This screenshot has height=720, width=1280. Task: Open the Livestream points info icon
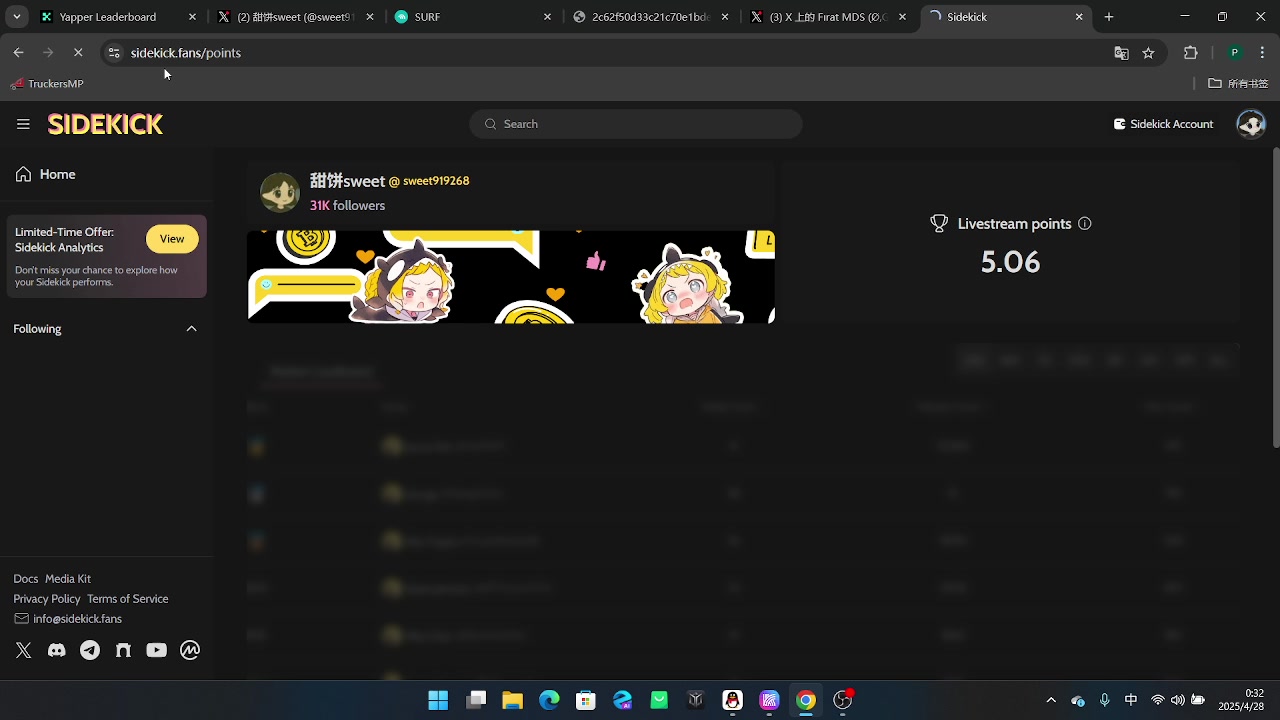click(x=1085, y=224)
